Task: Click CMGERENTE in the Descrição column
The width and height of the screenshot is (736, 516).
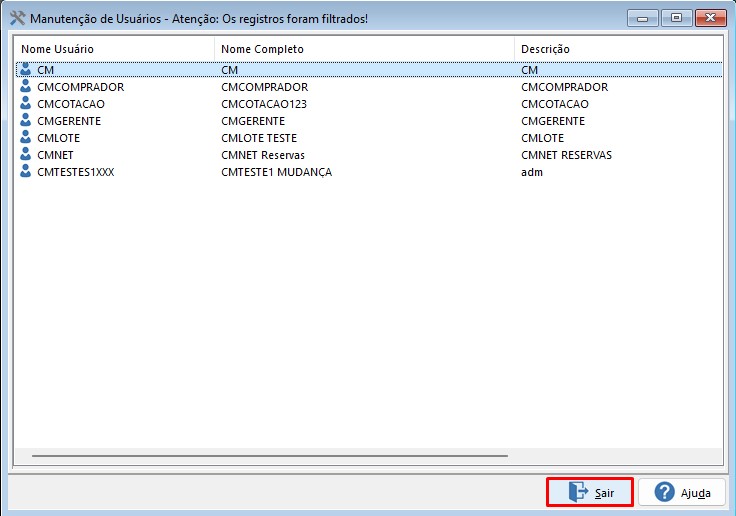Action: (x=553, y=121)
